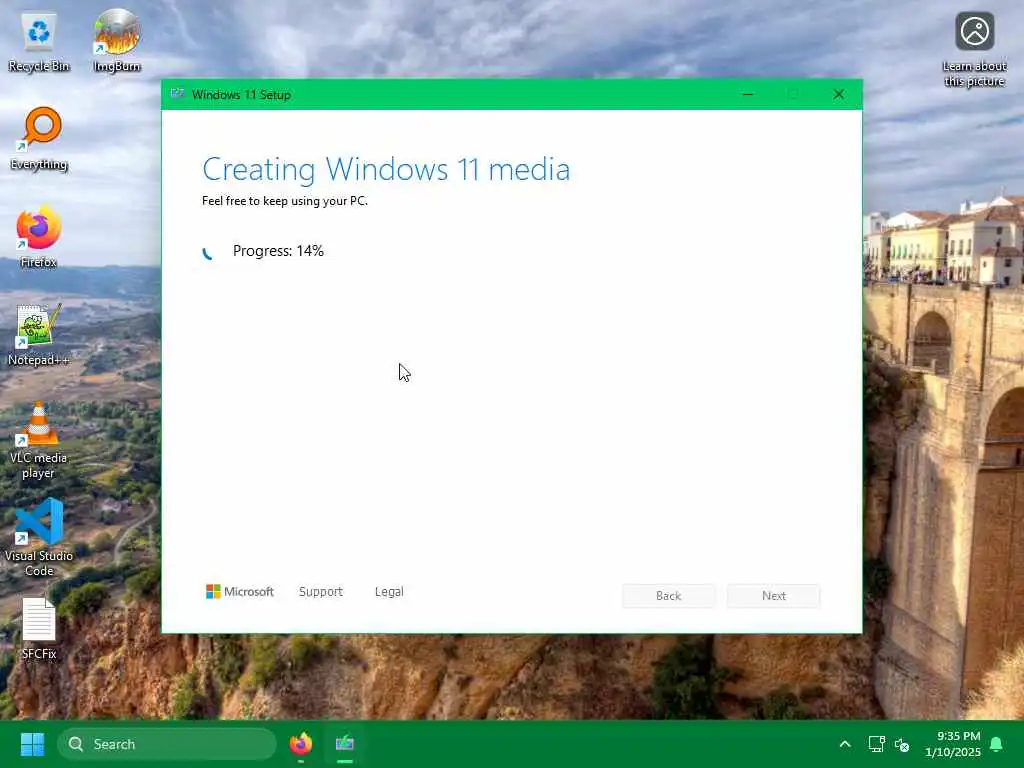Open the notification bell icon
1024x768 pixels.
(x=997, y=744)
